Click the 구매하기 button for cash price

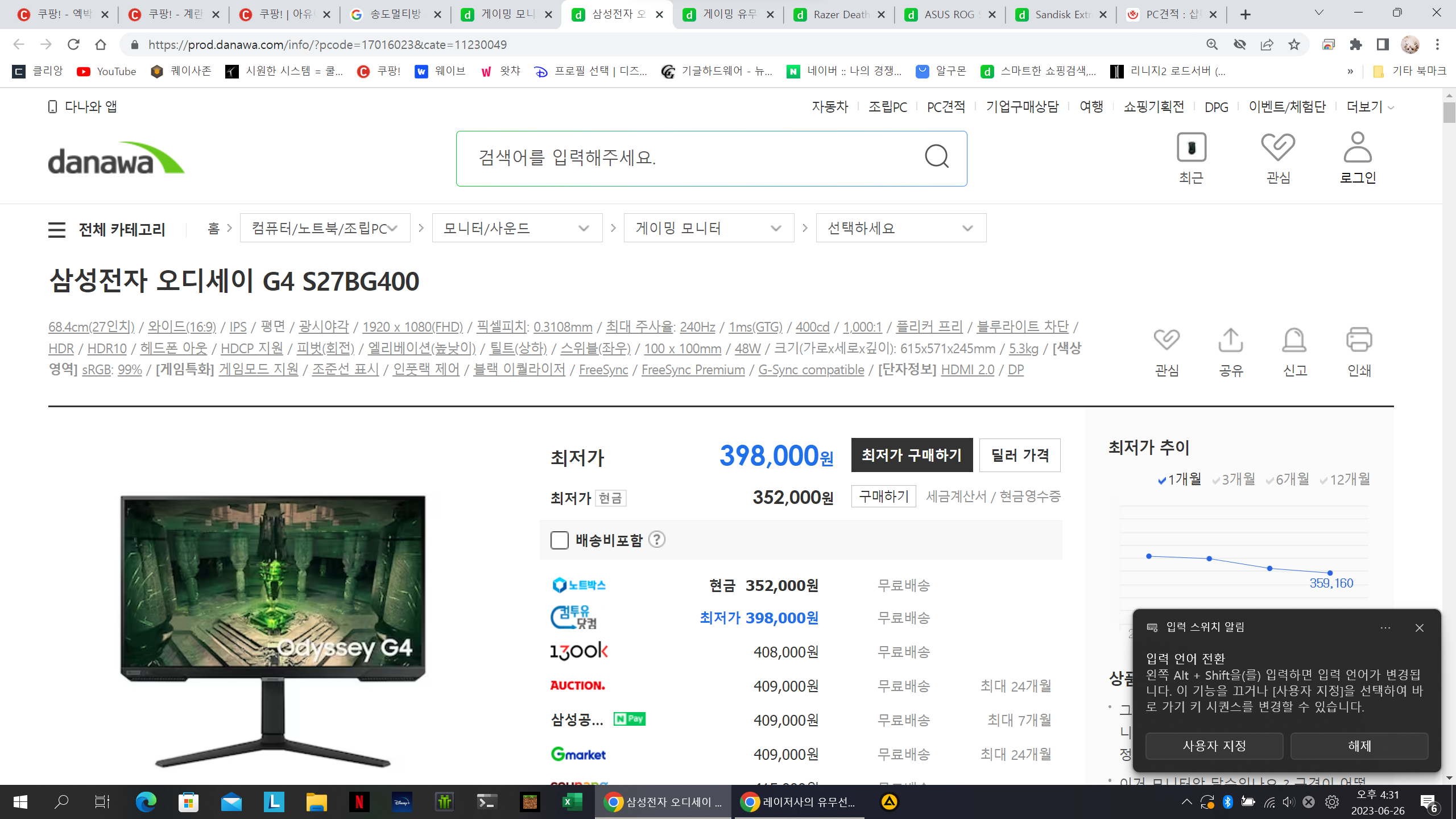coord(883,496)
